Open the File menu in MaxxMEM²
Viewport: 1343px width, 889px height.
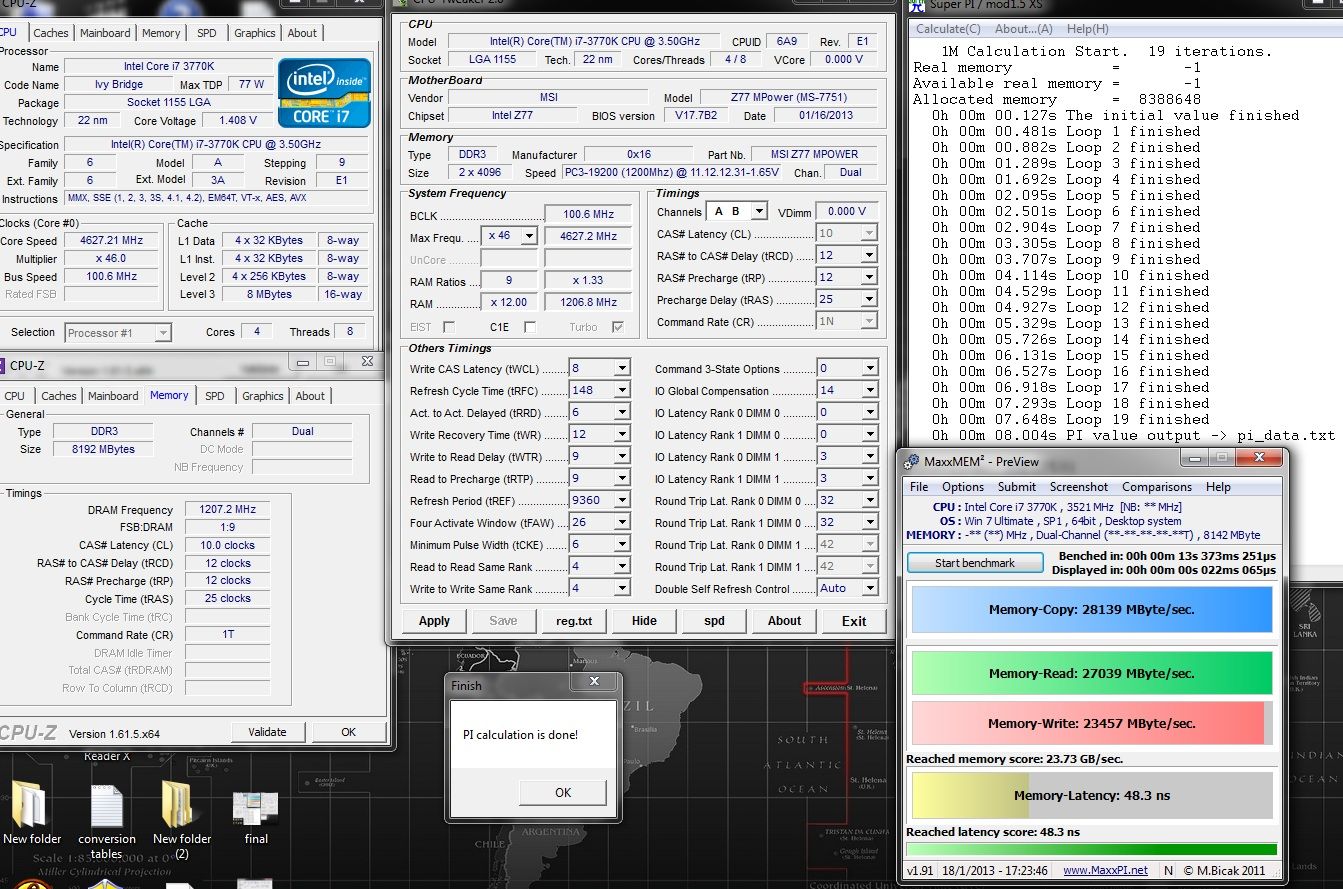point(918,487)
